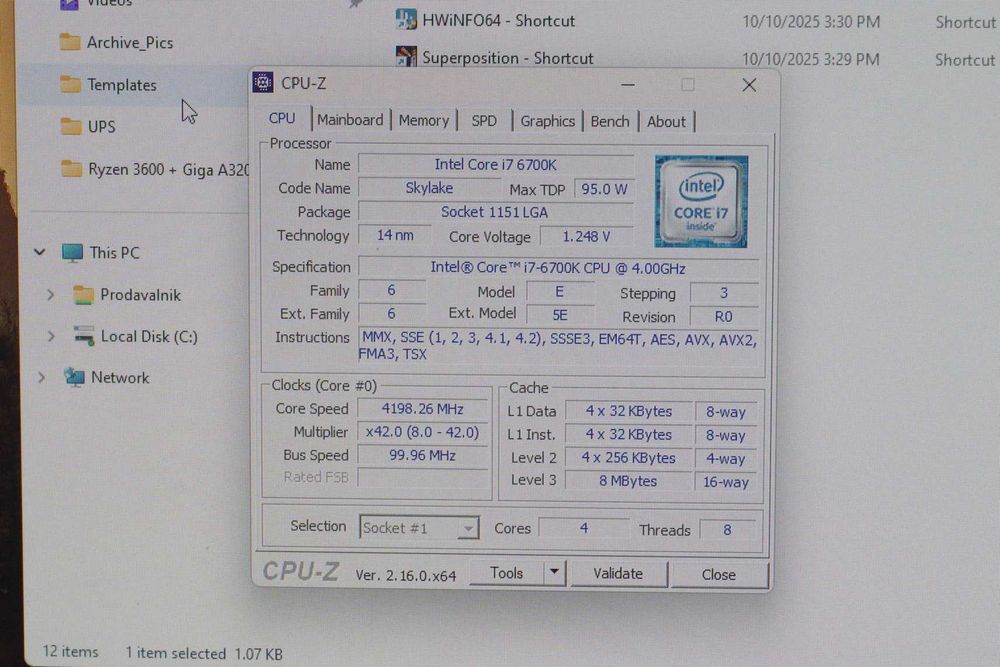Select the Superposition - Shortcut file name
The image size is (1000, 667).
(x=508, y=58)
